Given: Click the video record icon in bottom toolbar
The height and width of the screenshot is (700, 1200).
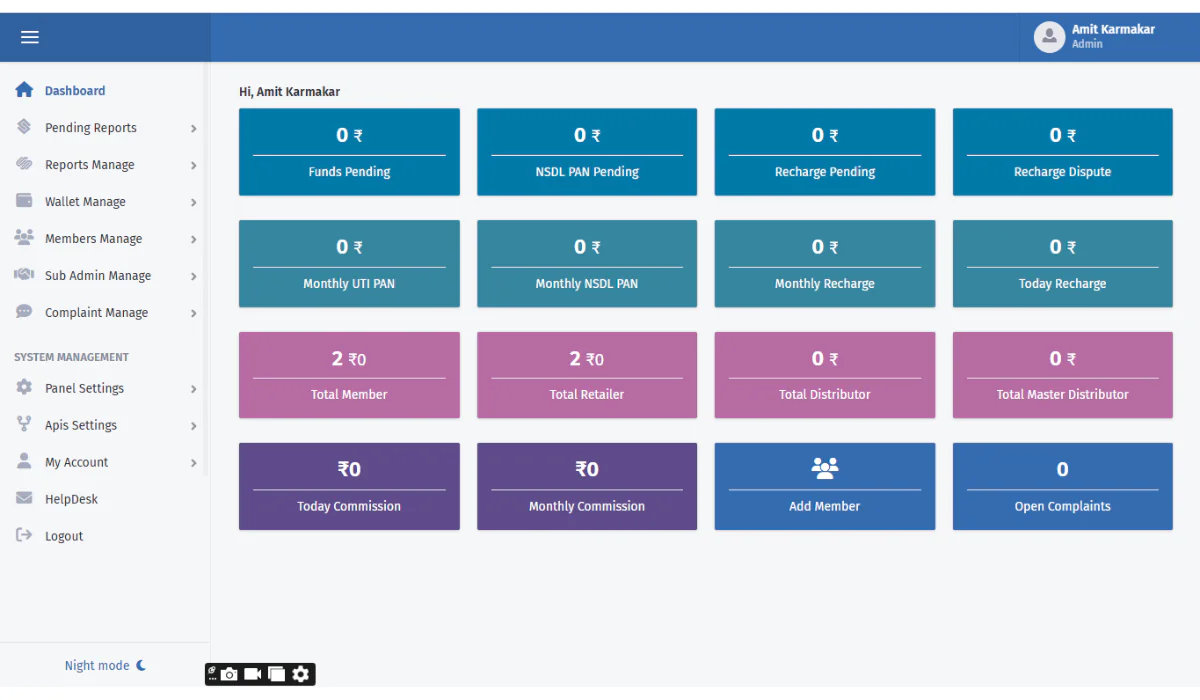Looking at the screenshot, I should tap(253, 674).
